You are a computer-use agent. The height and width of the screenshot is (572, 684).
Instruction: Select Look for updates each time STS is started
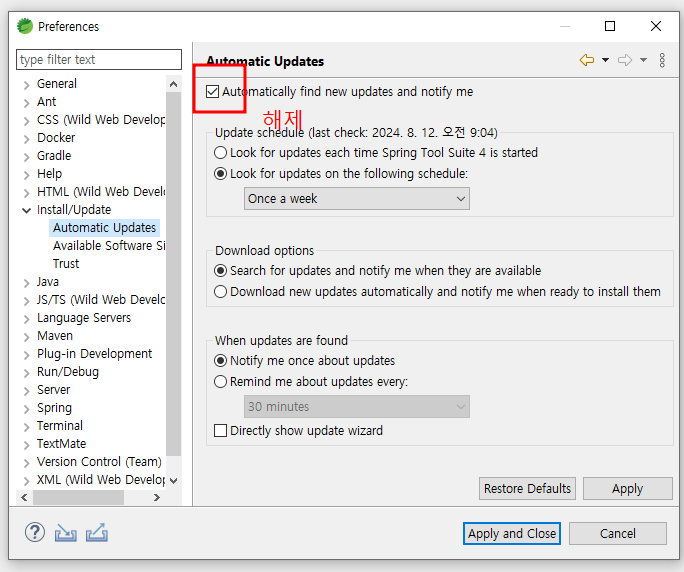(x=220, y=153)
